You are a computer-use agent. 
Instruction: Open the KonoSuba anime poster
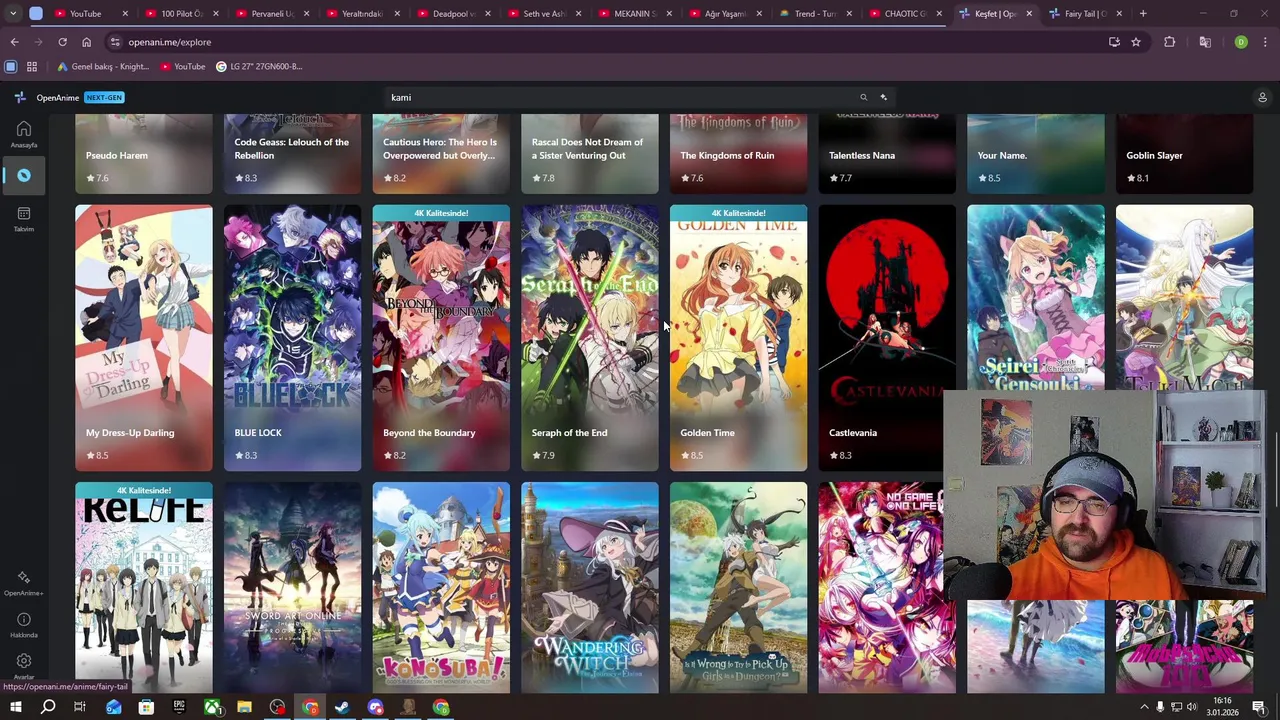pos(441,588)
